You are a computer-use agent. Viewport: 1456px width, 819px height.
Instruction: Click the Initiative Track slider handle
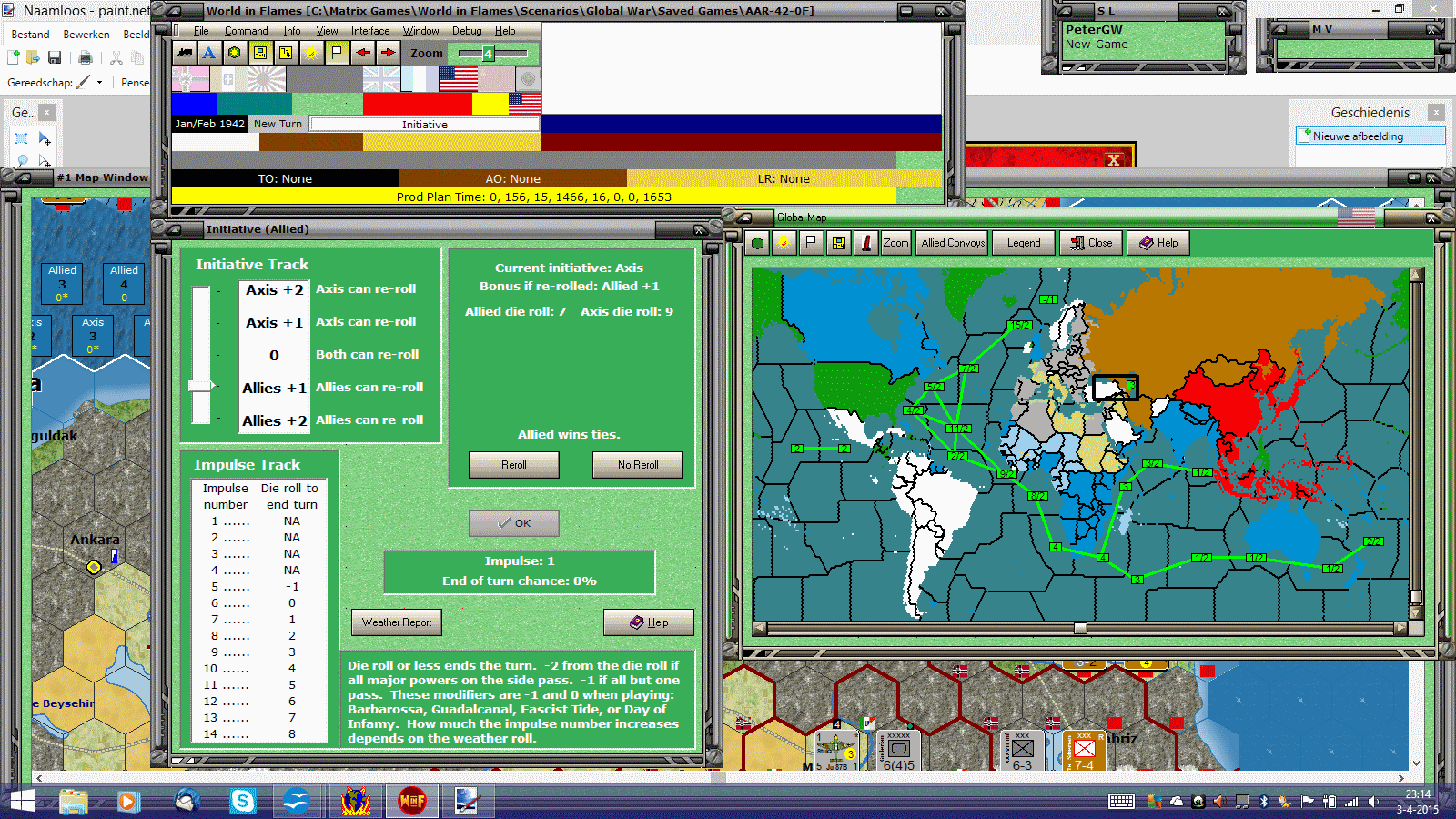(202, 386)
